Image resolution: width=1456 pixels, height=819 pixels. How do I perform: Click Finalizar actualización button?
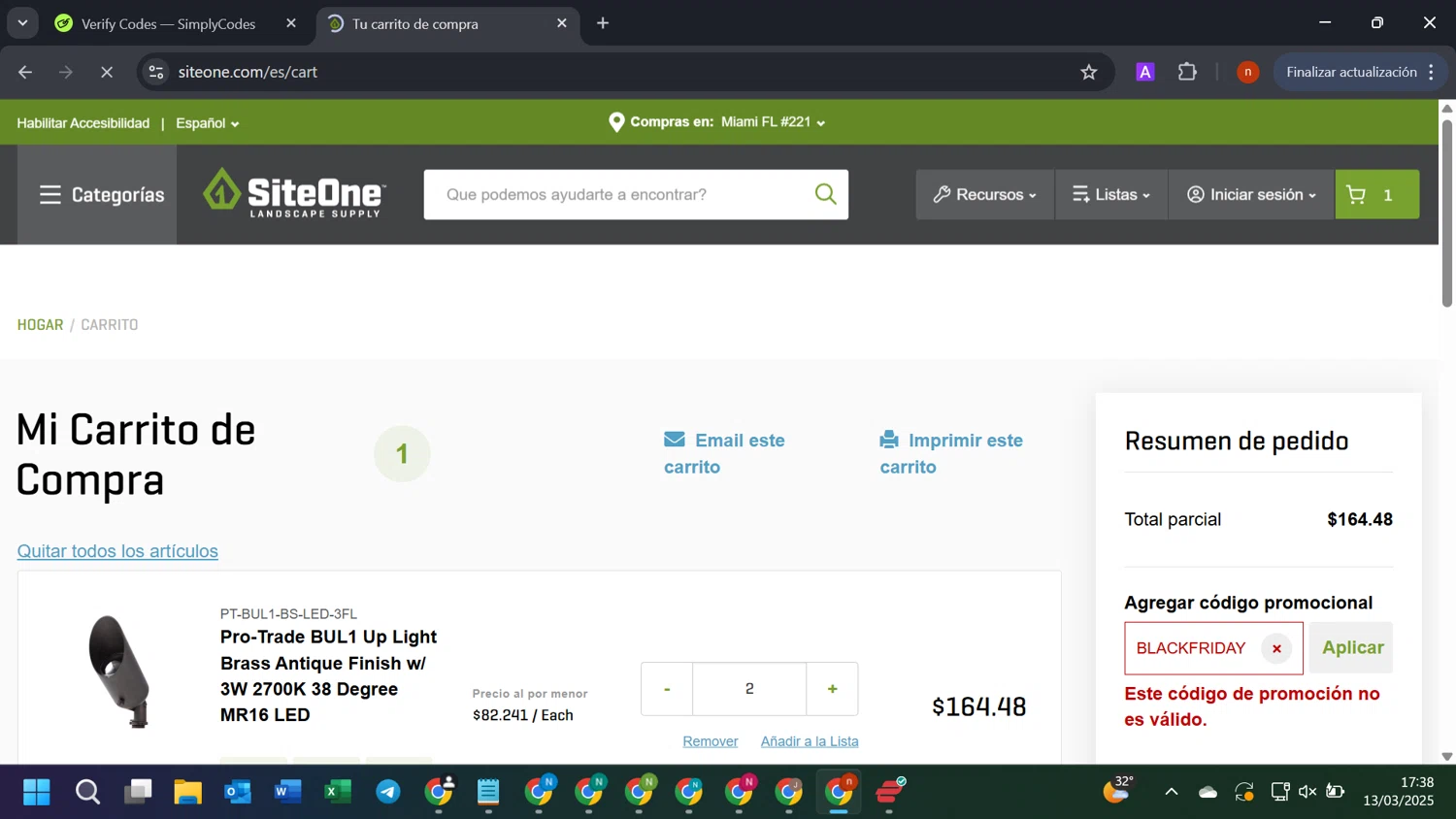click(x=1351, y=72)
